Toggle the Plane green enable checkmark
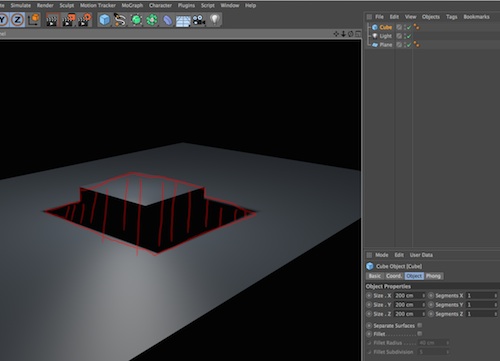 coord(409,45)
